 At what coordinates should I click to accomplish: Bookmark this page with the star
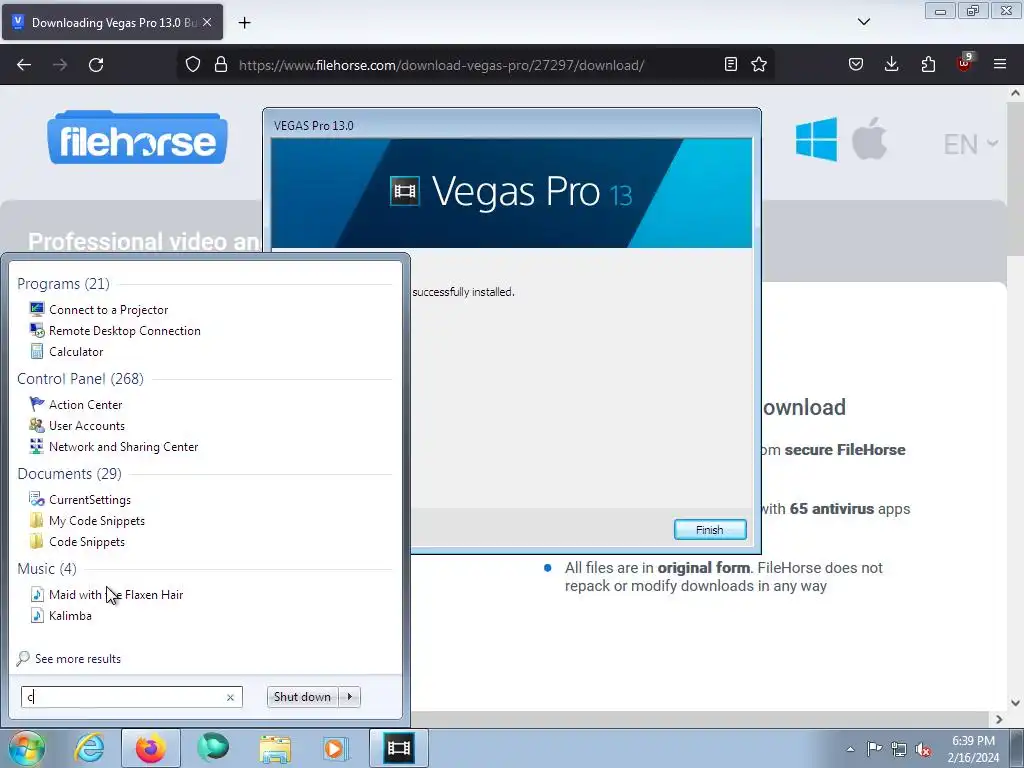point(759,64)
